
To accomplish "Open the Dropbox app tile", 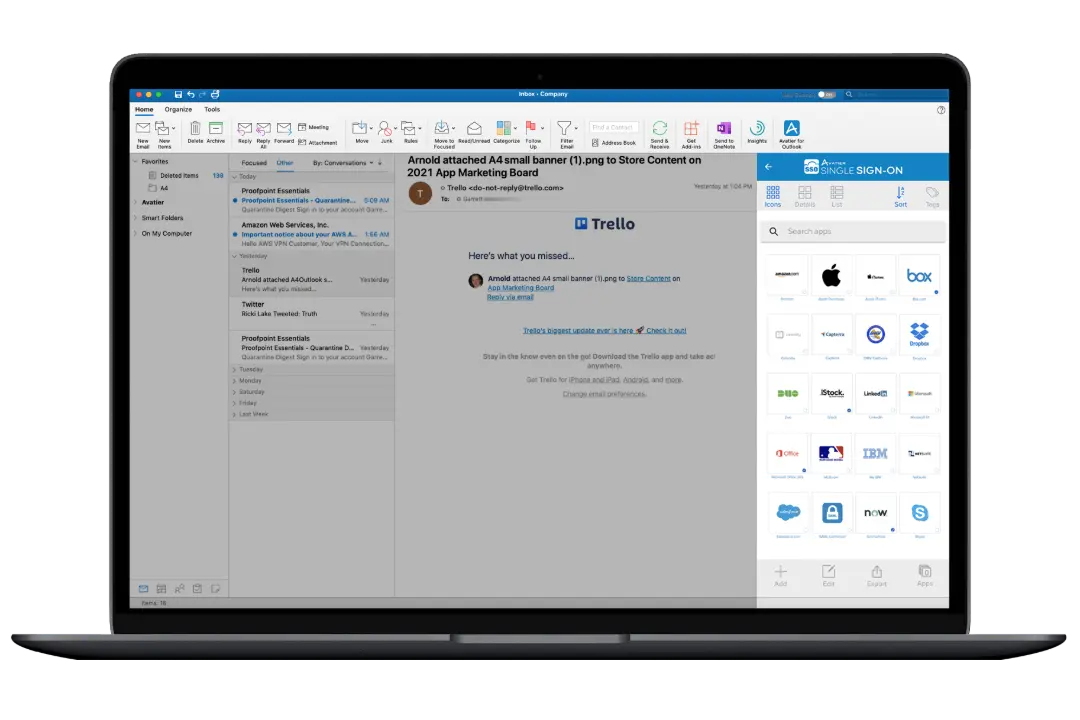I will (x=919, y=337).
